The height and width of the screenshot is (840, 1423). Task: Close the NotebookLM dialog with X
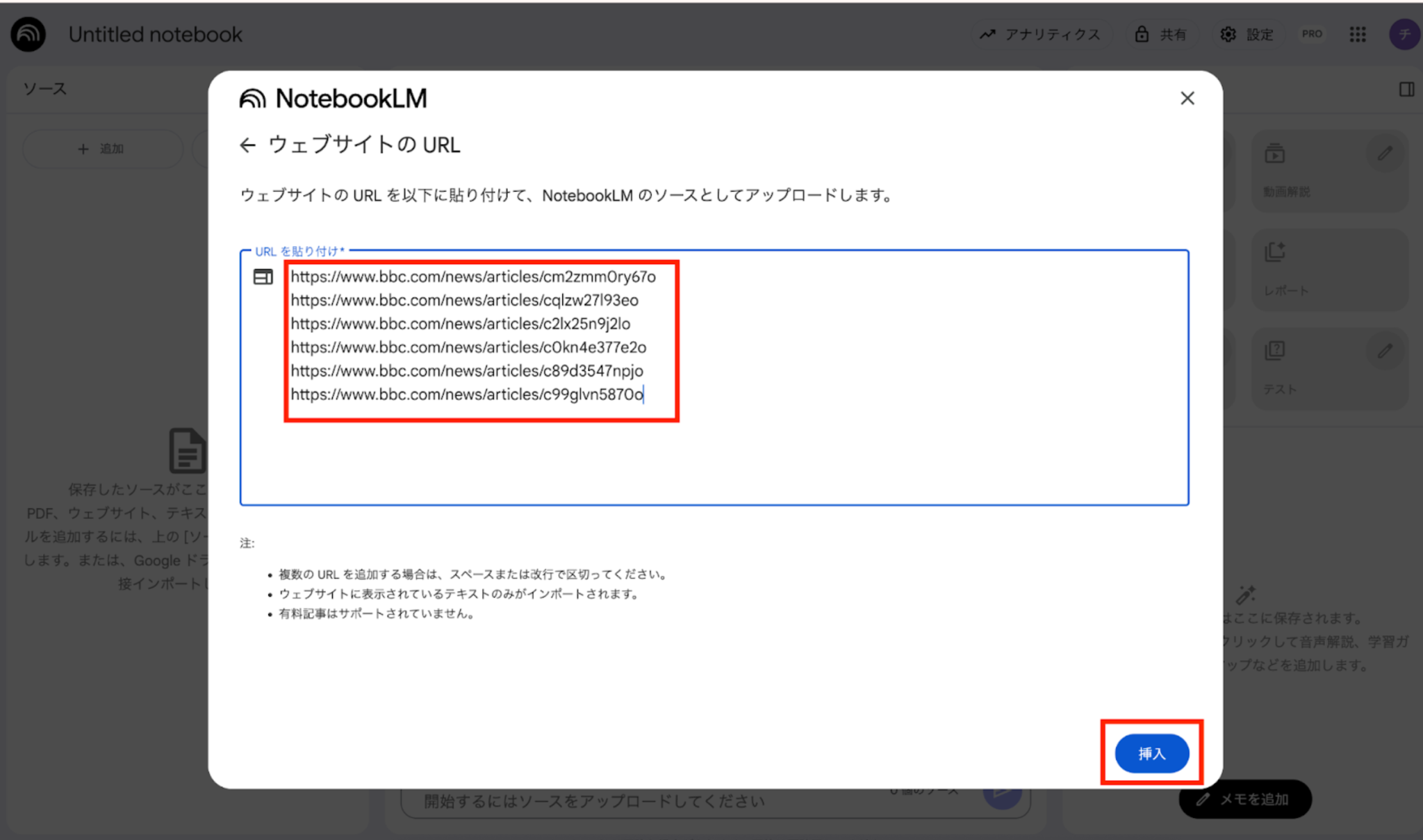click(1187, 99)
